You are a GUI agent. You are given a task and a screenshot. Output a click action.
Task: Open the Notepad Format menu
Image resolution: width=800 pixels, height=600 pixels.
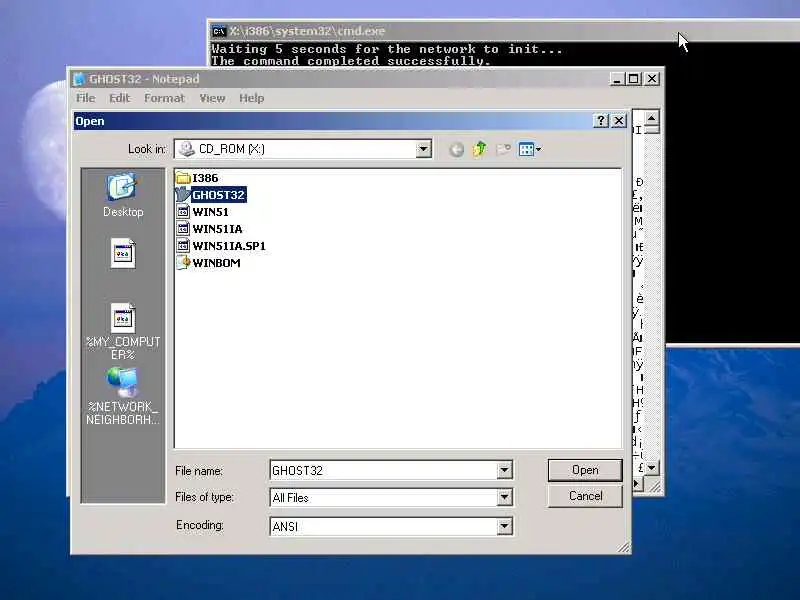[x=164, y=98]
